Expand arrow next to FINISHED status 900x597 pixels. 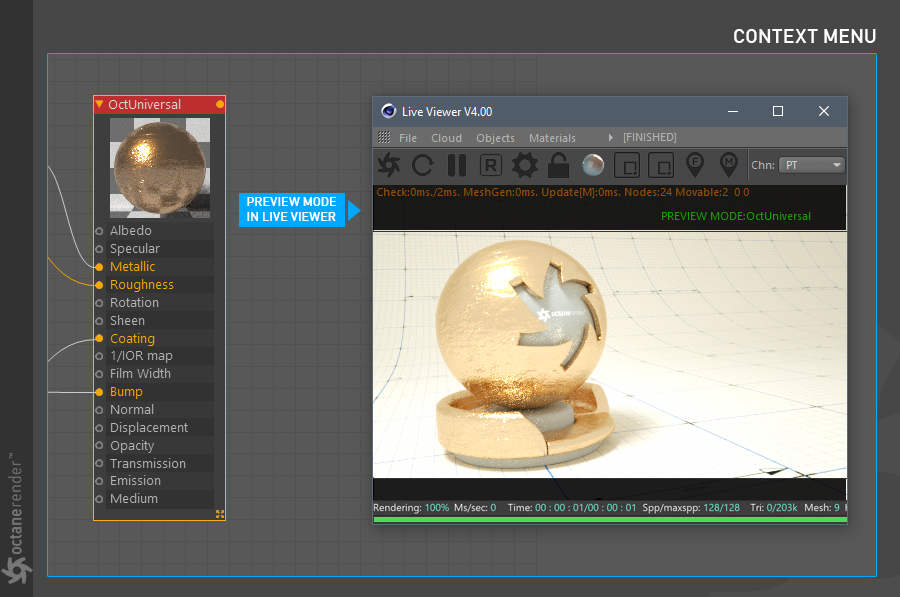tap(611, 138)
